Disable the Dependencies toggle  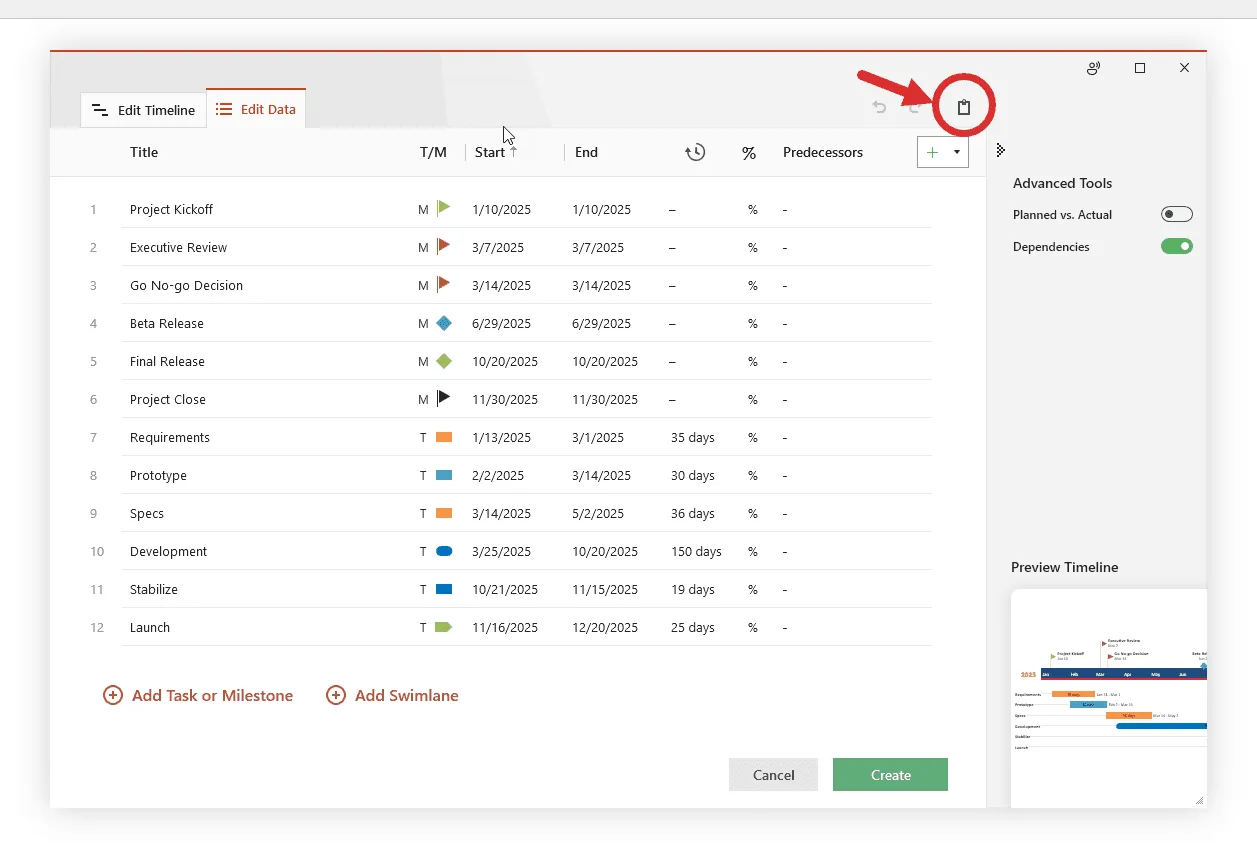1176,246
